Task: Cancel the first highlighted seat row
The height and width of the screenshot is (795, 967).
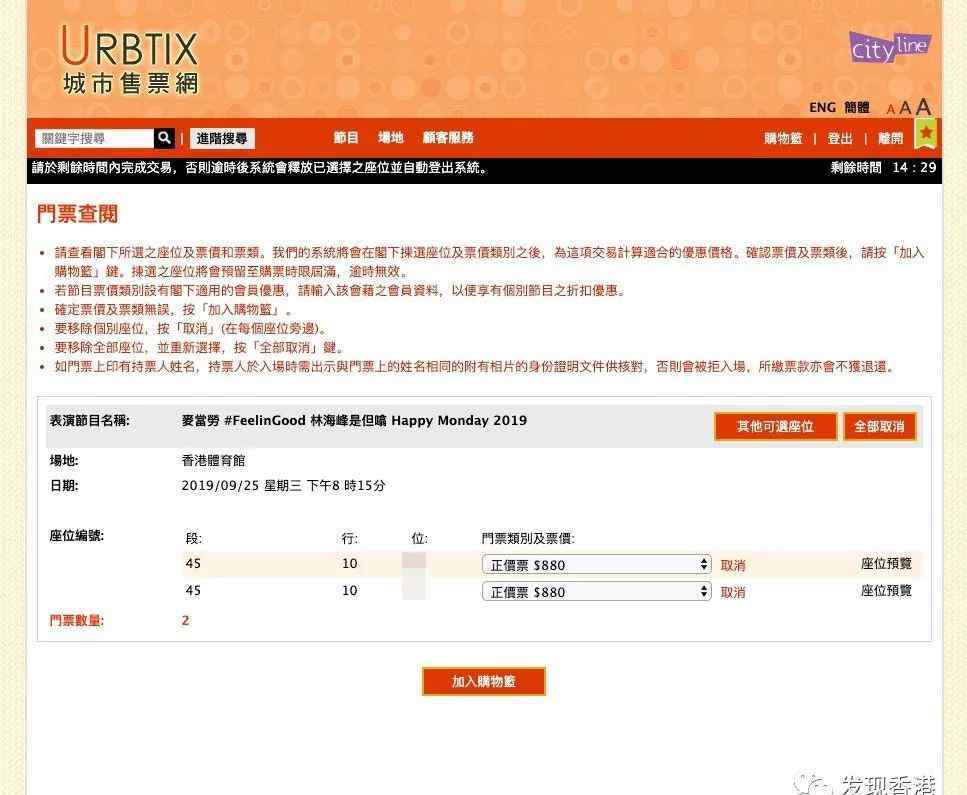Action: point(733,565)
